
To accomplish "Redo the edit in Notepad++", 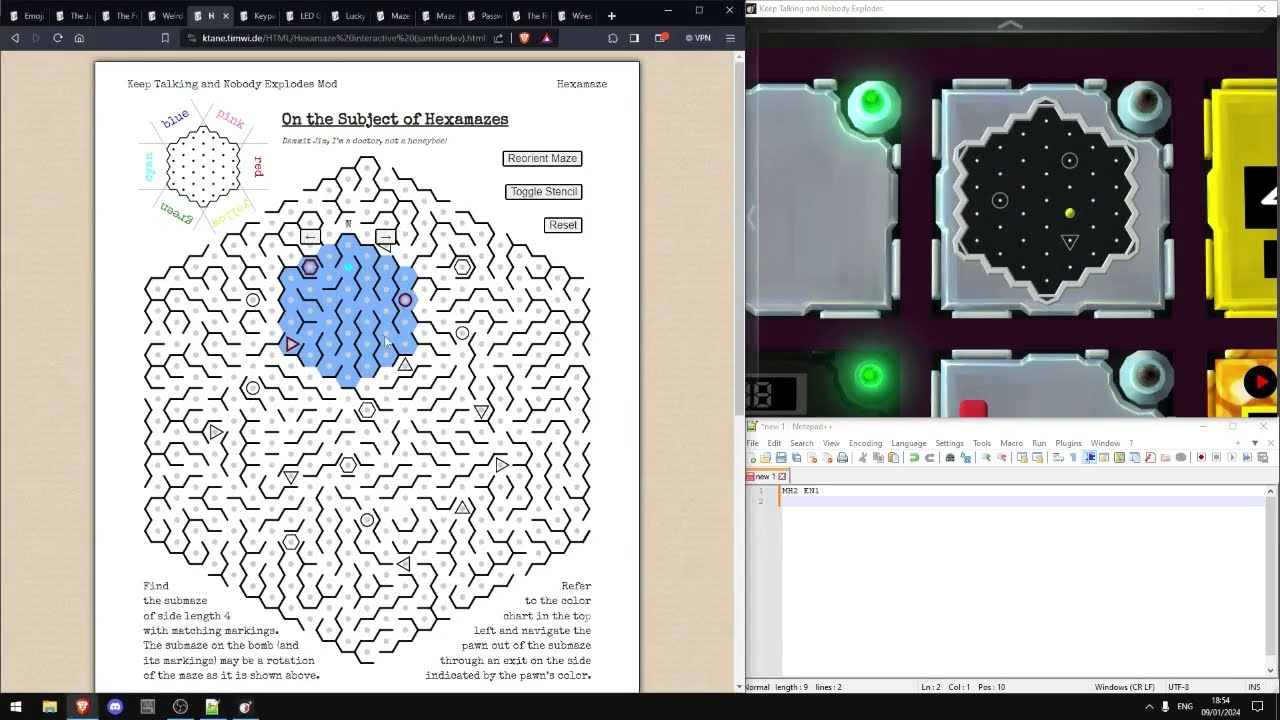I will pyautogui.click(x=929, y=458).
